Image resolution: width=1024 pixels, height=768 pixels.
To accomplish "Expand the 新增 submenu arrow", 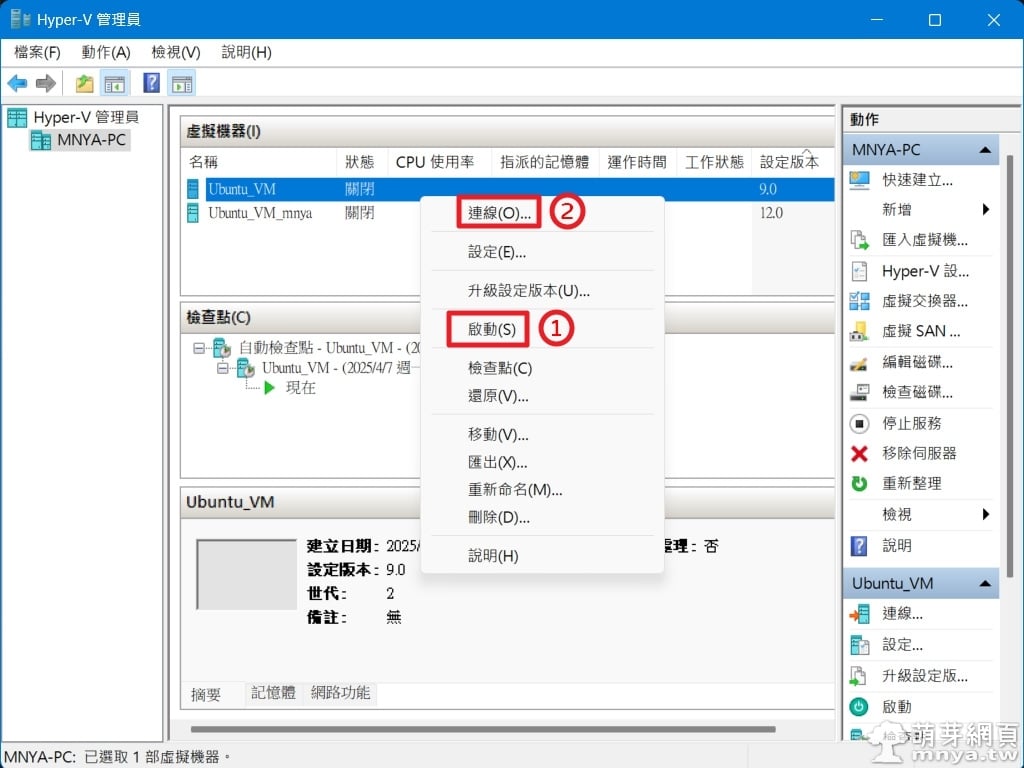I will tap(985, 210).
